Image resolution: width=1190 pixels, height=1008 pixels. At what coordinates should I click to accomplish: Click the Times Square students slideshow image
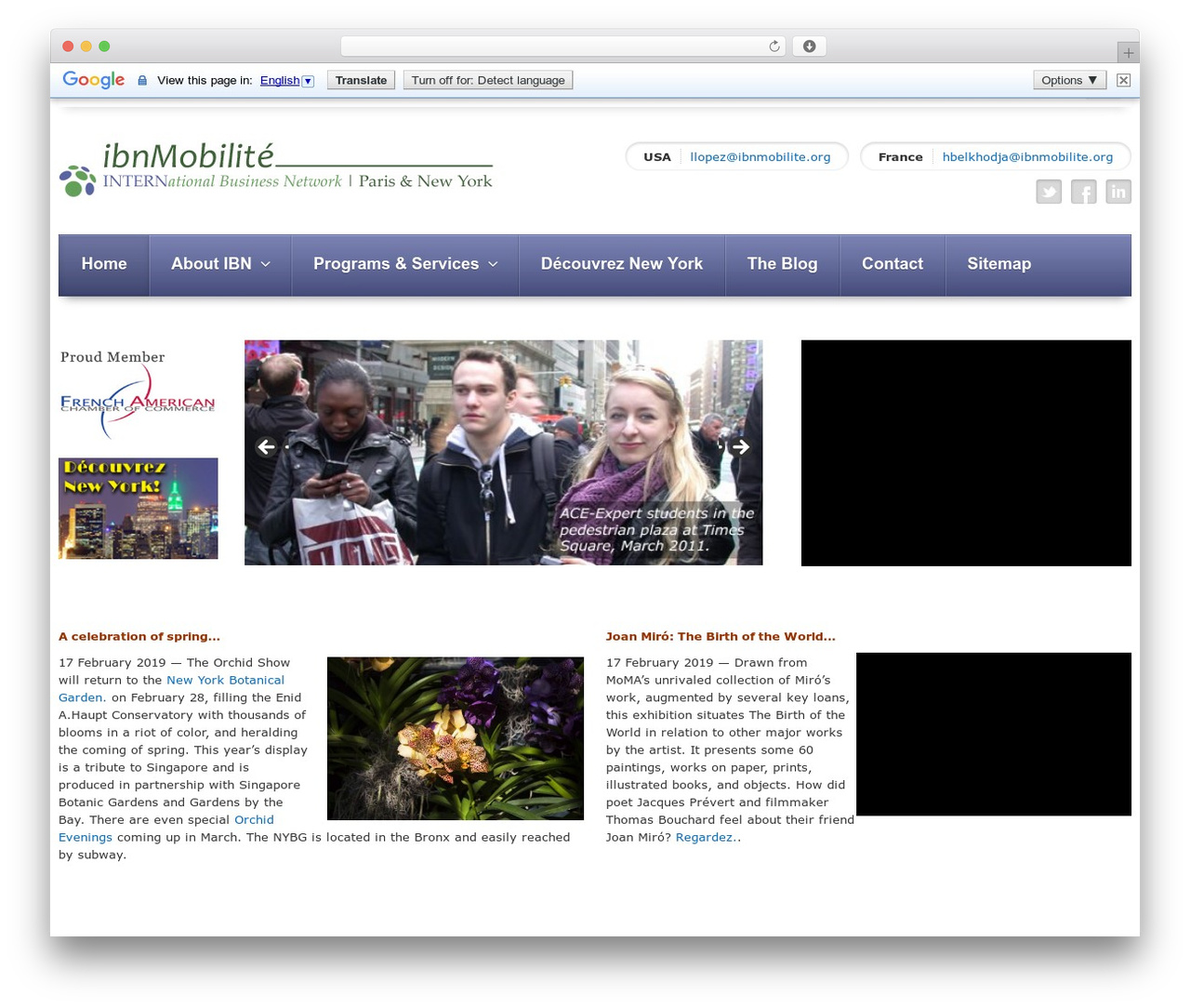point(503,452)
